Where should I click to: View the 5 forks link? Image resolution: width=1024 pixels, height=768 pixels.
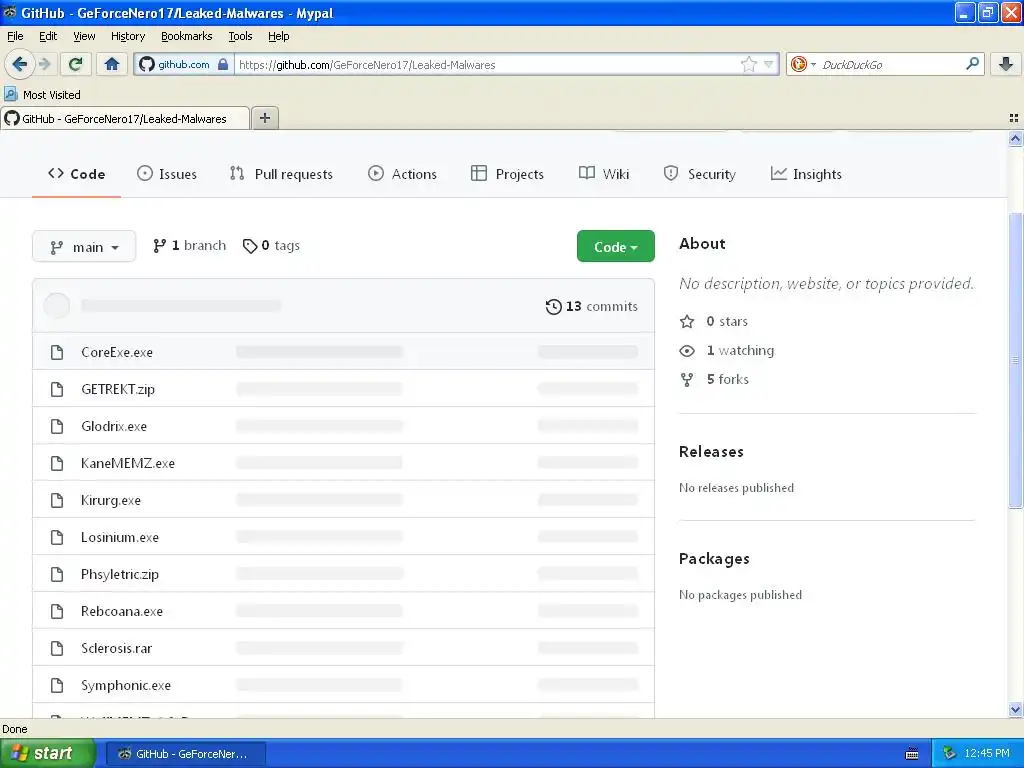(x=714, y=379)
